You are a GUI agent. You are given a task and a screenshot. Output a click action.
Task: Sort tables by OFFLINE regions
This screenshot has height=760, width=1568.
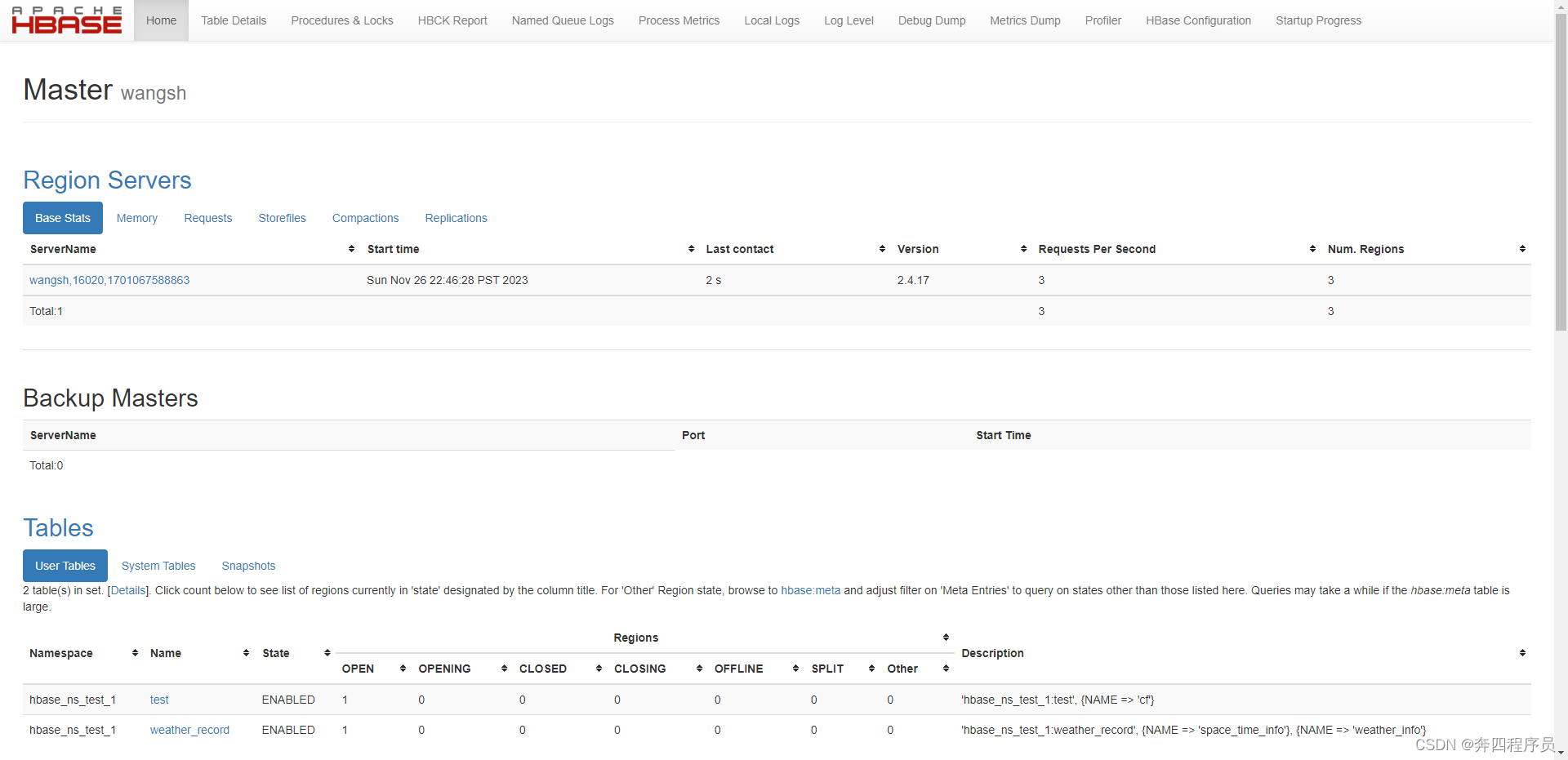click(795, 669)
